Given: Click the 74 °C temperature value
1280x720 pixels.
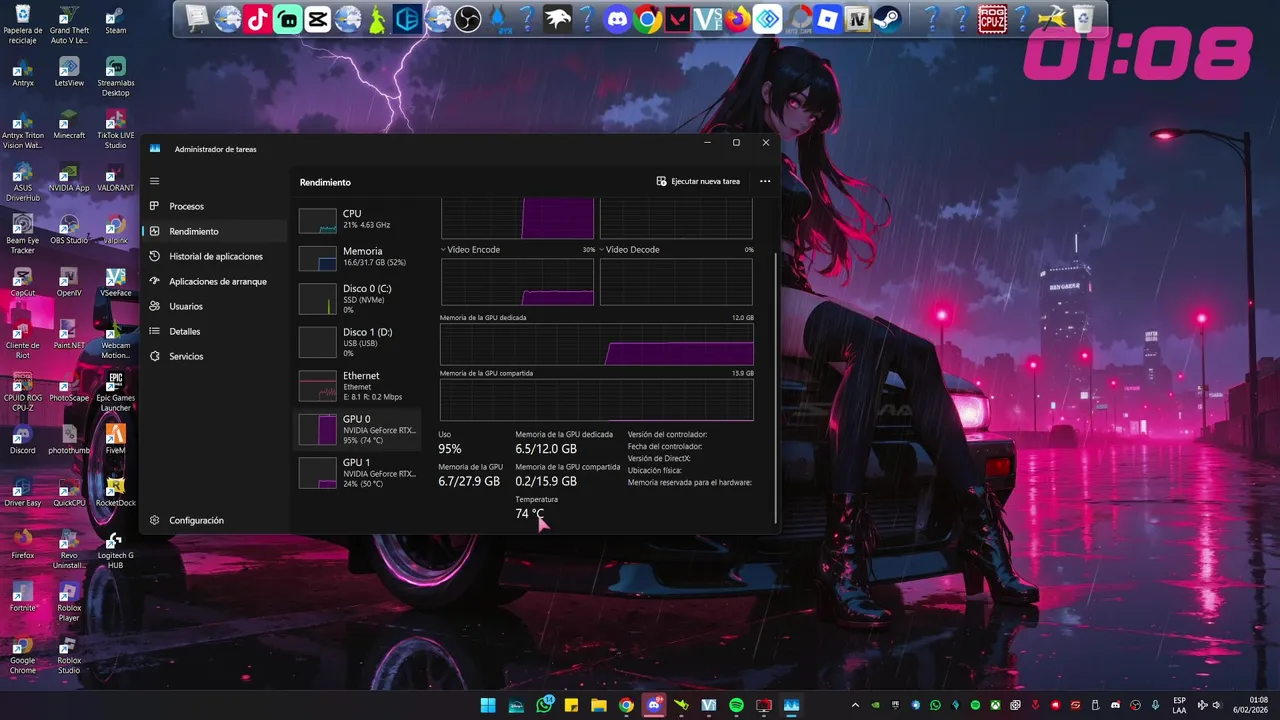Looking at the screenshot, I should [530, 514].
